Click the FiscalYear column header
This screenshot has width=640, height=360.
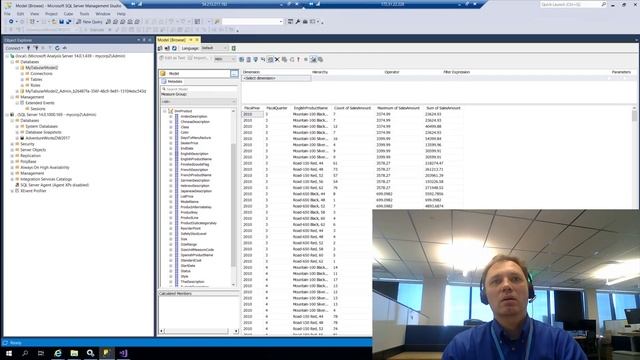(x=252, y=108)
